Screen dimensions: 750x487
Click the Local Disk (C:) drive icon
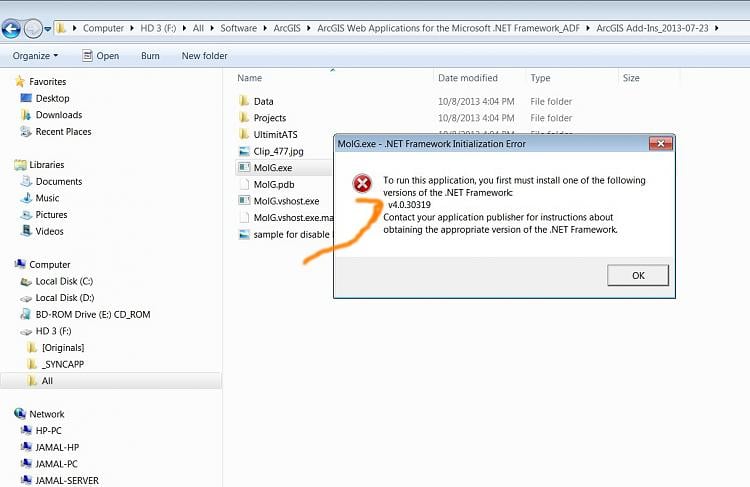click(26, 282)
